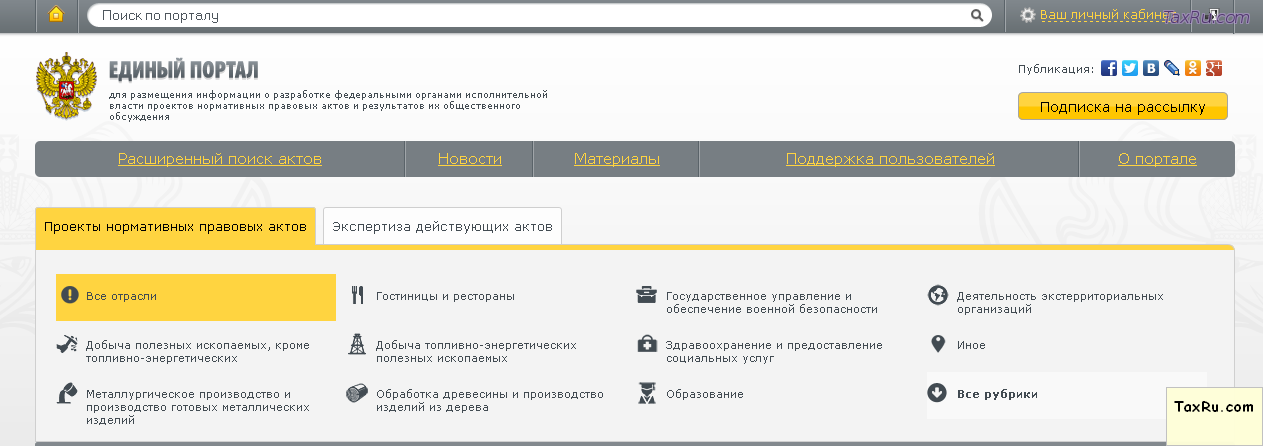This screenshot has height=446, width=1263.
Task: Click the 'ЕДИНЫЙ ПОРТАЛ' title
Action: tap(184, 69)
